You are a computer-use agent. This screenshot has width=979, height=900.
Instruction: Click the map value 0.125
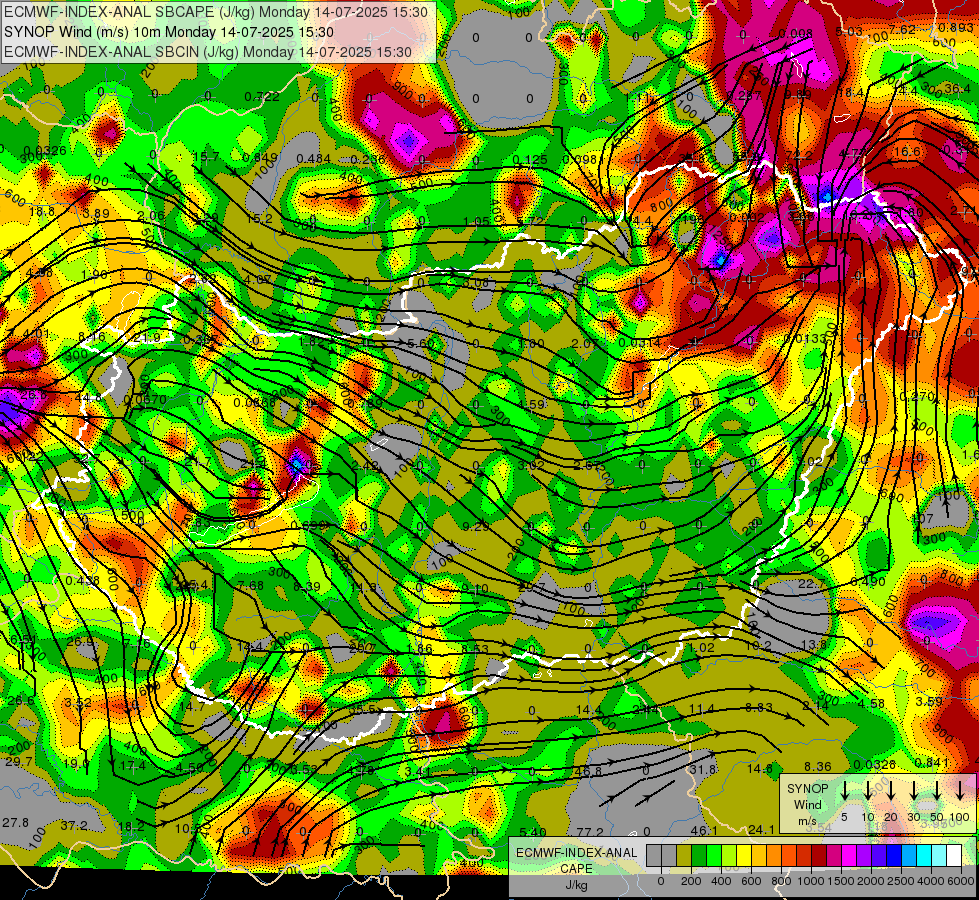coord(529,160)
